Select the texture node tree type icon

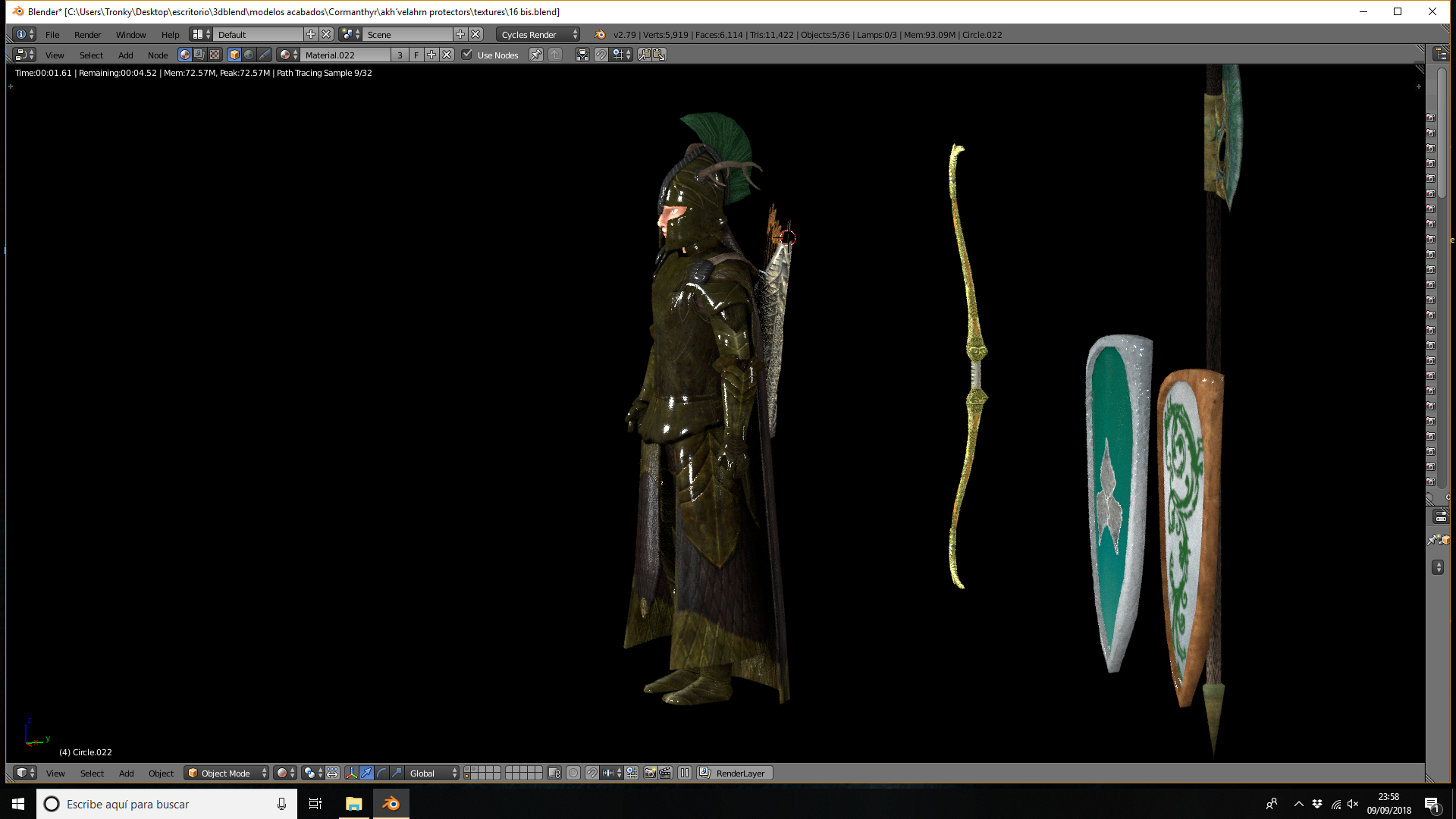tap(215, 55)
